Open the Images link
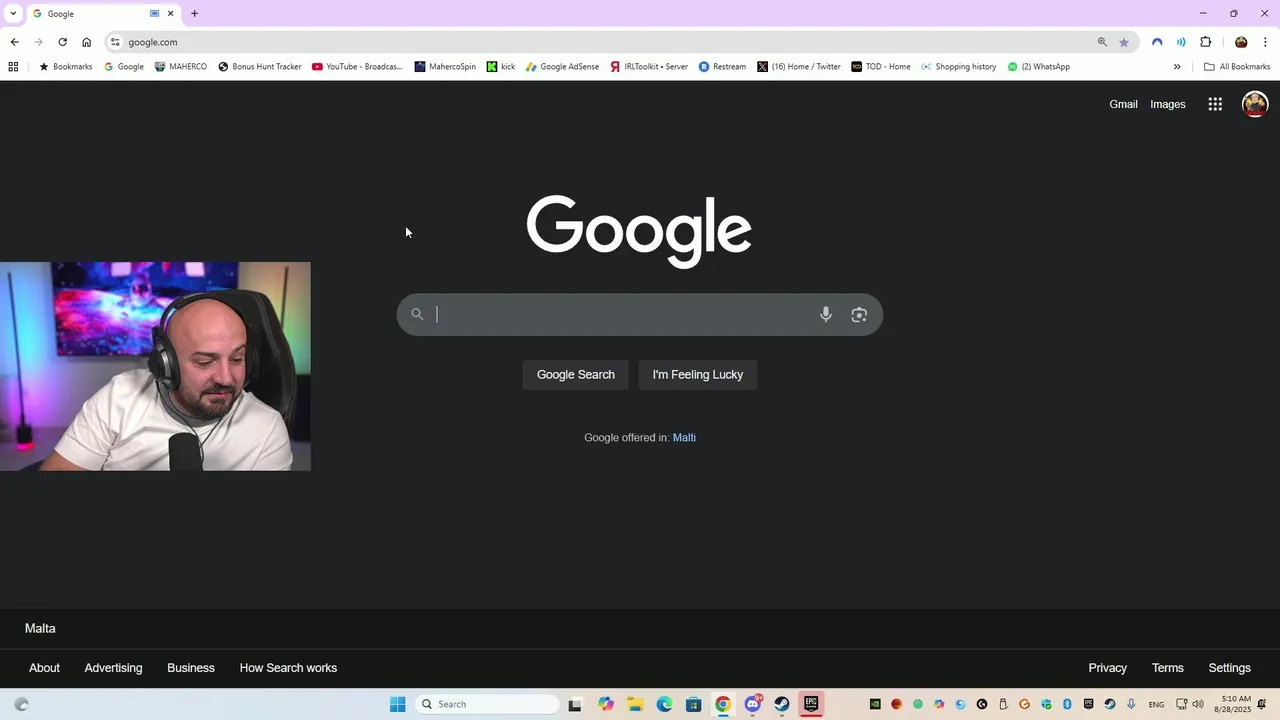This screenshot has width=1280, height=720. pos(1168,104)
